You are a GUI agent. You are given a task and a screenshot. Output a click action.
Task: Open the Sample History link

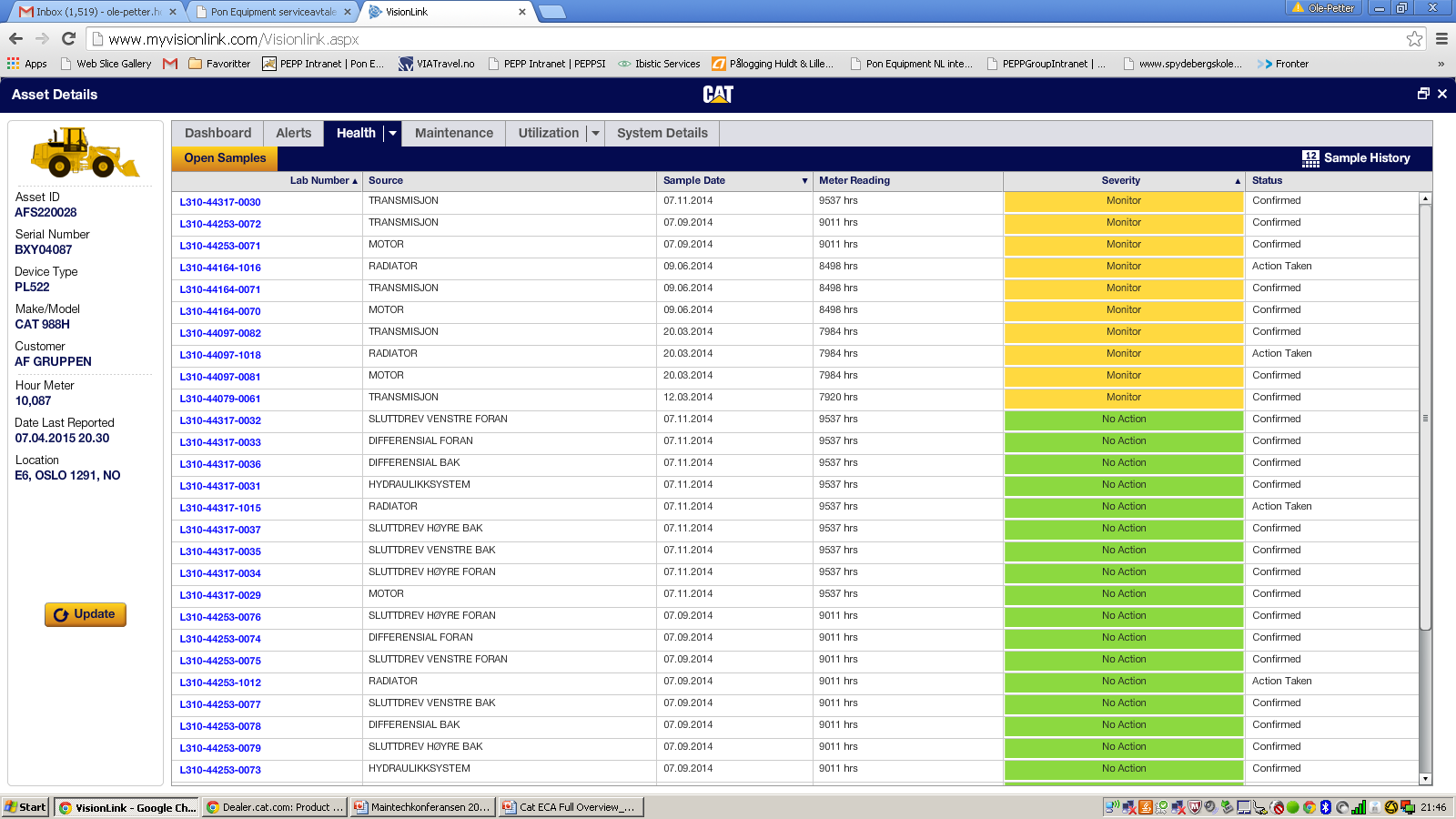click(1367, 158)
